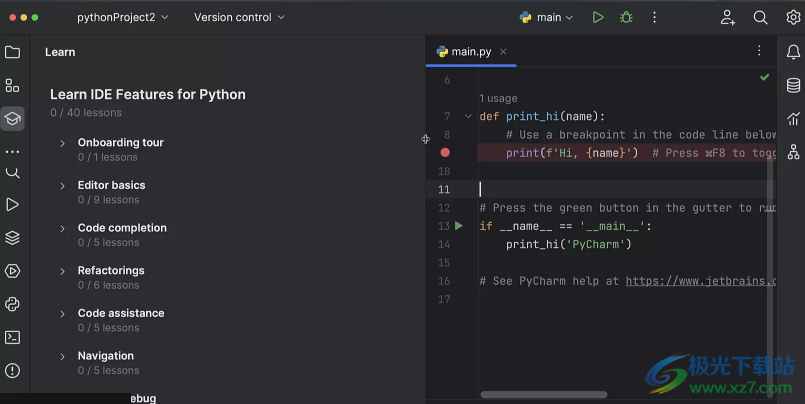
Task: Click print_hi('PyCharm') call on line 14
Action: (568, 244)
